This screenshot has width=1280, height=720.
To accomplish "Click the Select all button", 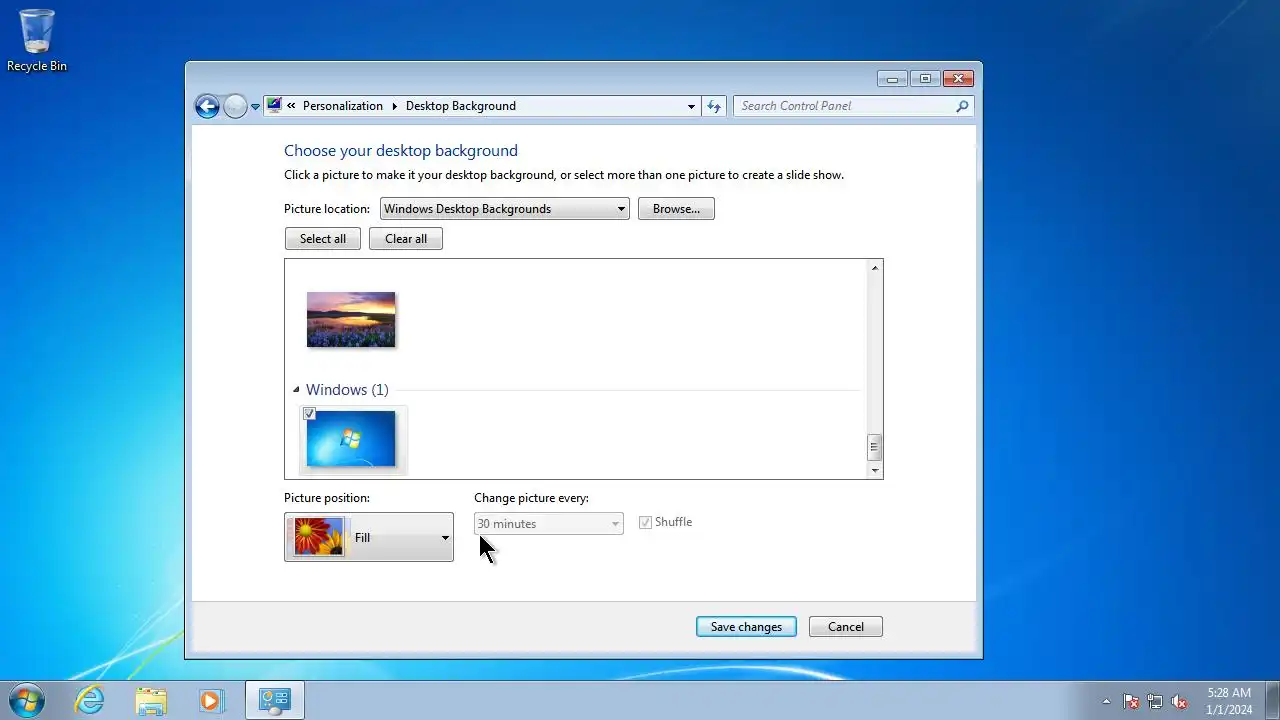I will (323, 239).
